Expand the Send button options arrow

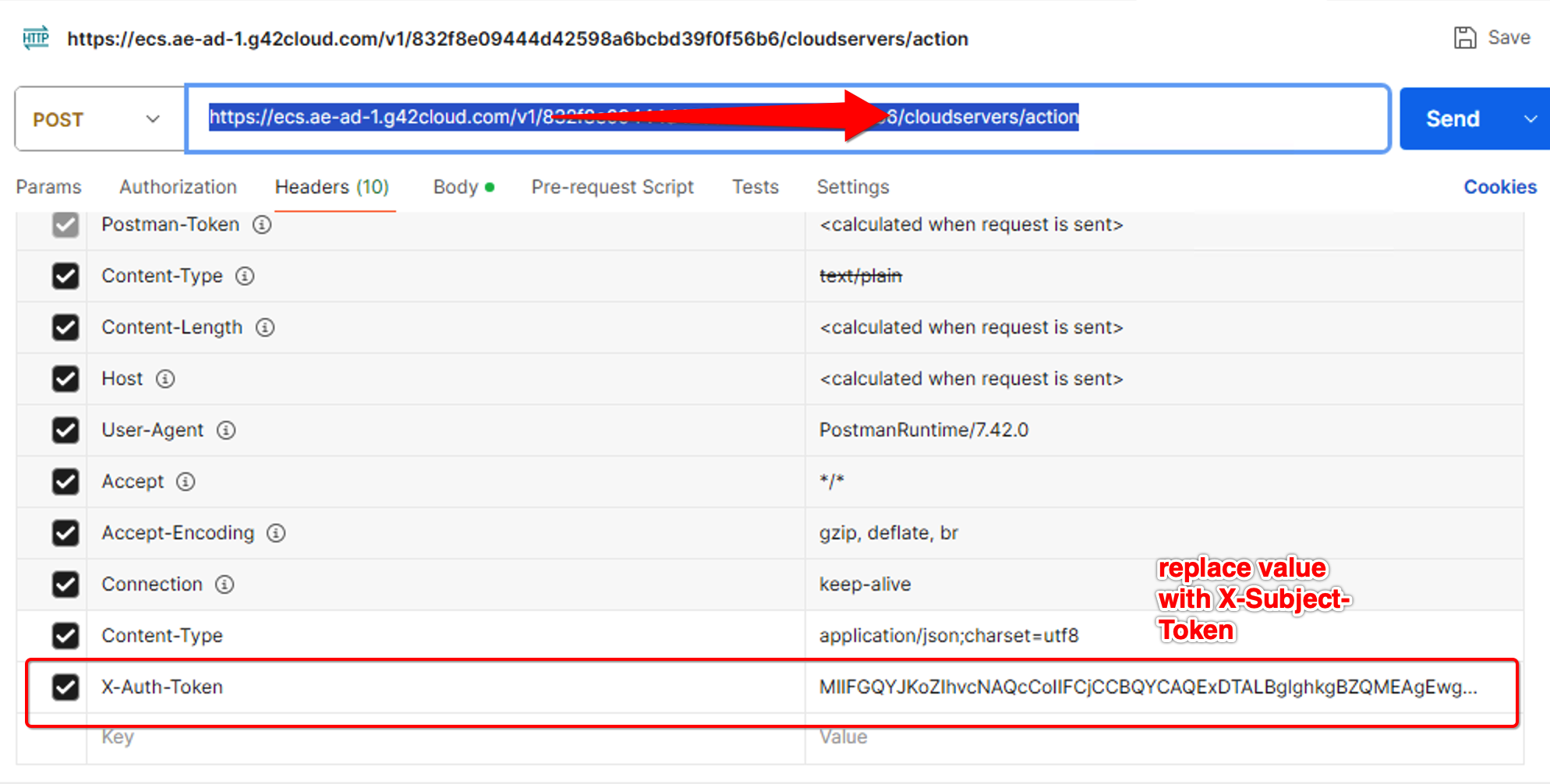[x=1530, y=119]
